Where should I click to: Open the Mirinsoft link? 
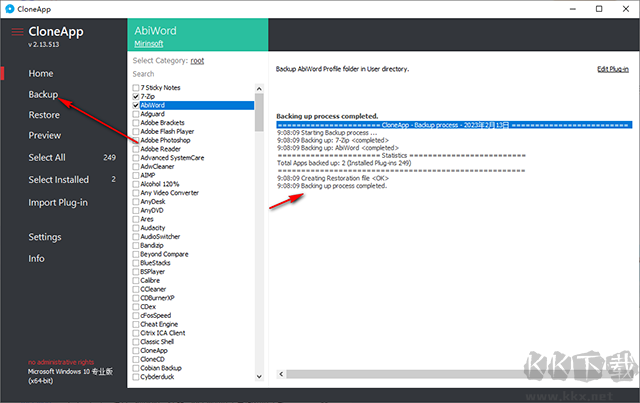[x=149, y=44]
